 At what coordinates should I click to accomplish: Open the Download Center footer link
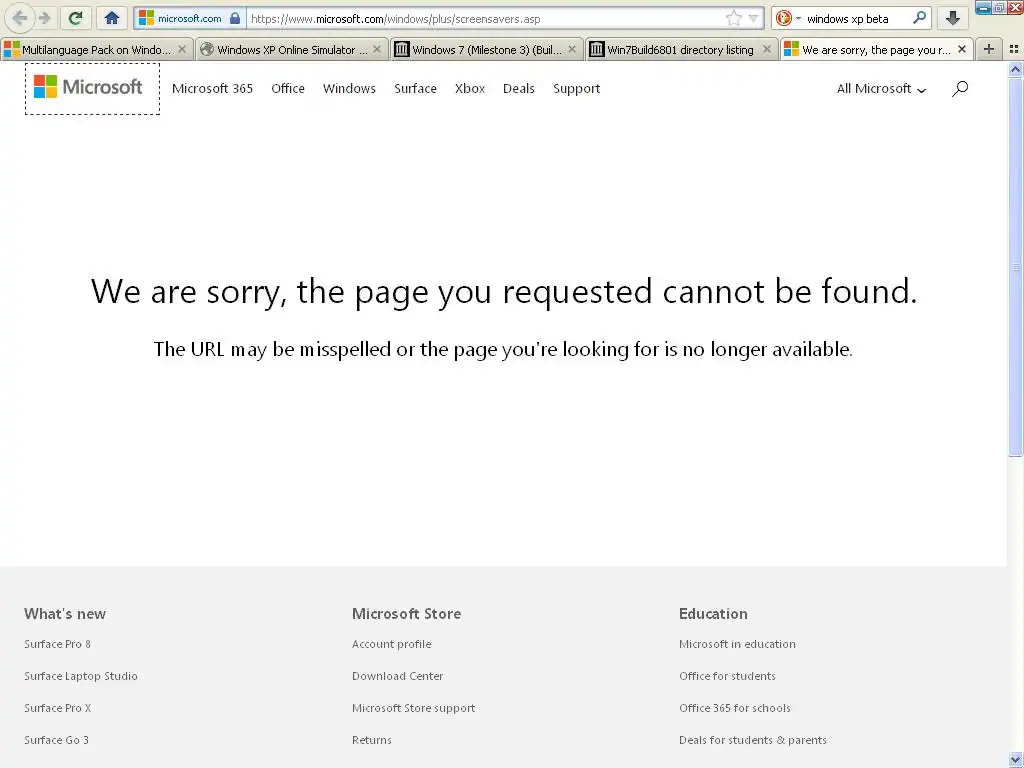398,676
